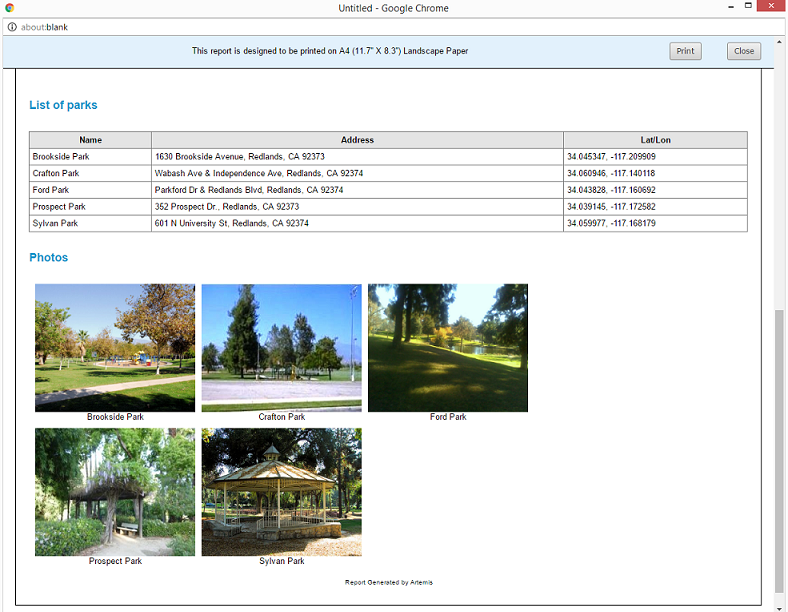Click address Wabash Ave & Independence Ave
This screenshot has height=612, width=788.
(259, 173)
